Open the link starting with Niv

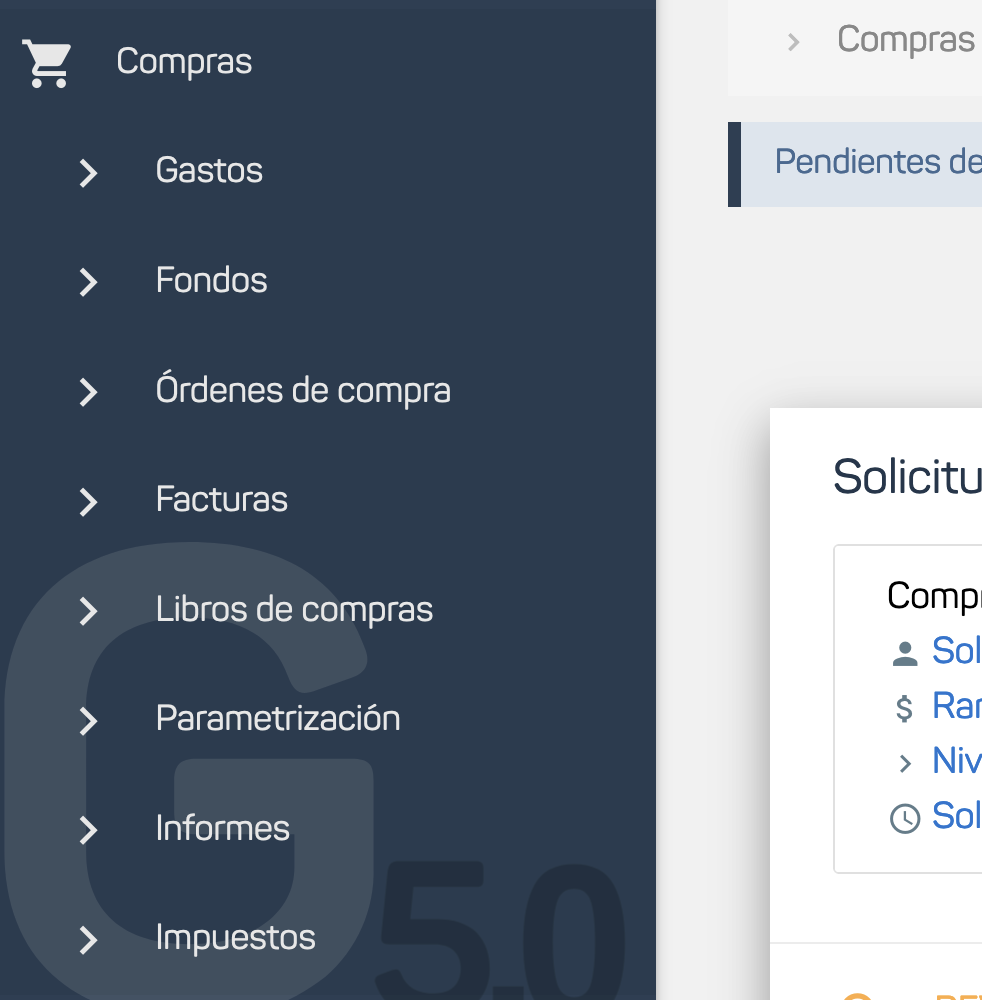(956, 762)
